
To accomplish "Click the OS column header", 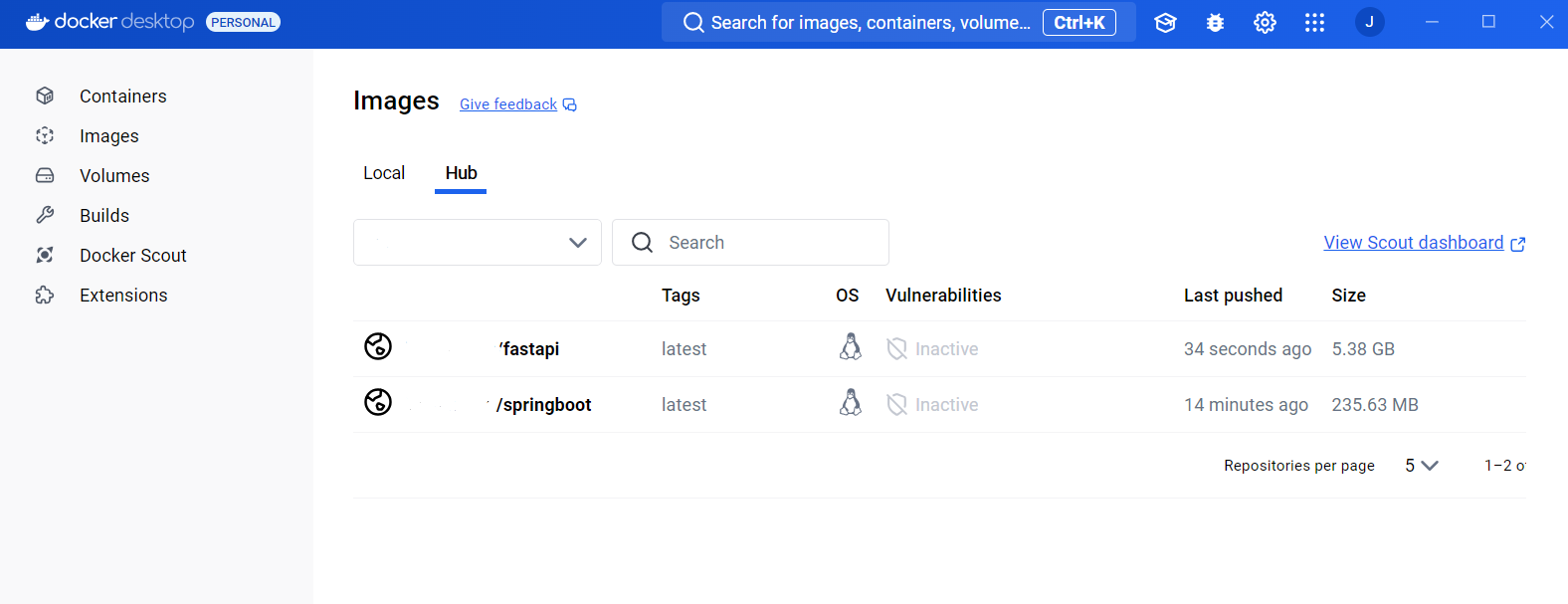I will 847,296.
